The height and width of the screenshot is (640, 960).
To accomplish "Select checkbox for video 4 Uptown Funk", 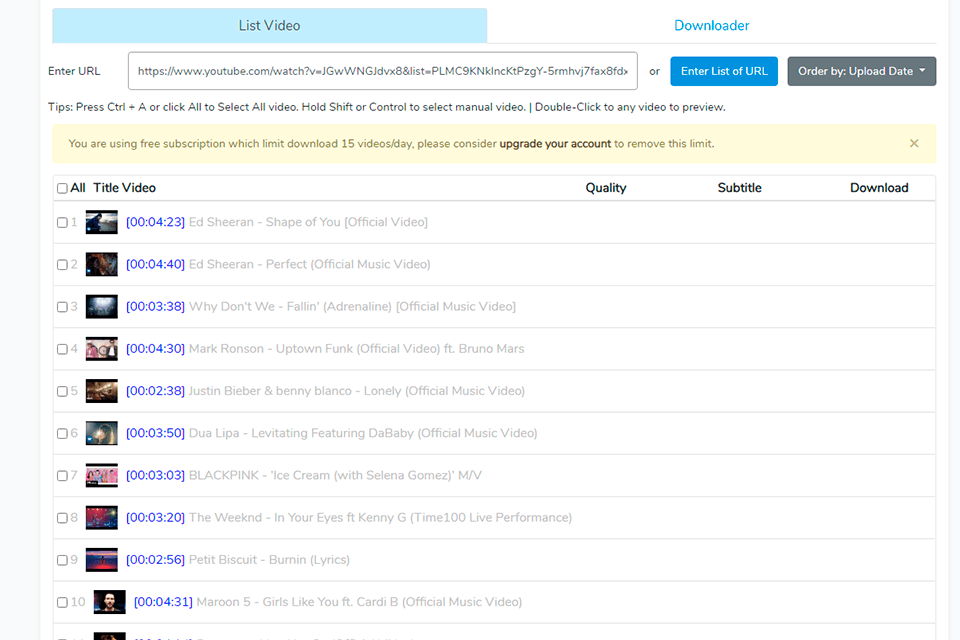I will [x=62, y=350].
